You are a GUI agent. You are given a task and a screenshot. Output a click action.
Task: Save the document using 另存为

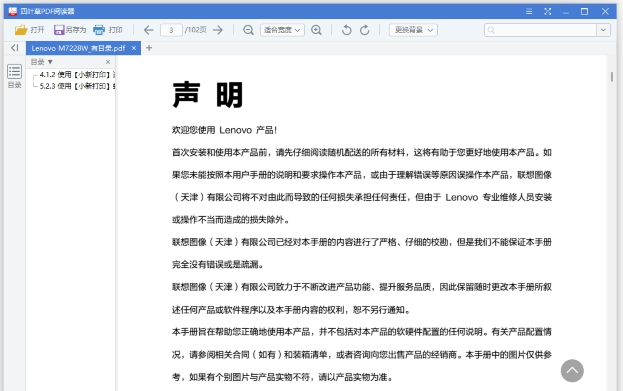(x=70, y=30)
